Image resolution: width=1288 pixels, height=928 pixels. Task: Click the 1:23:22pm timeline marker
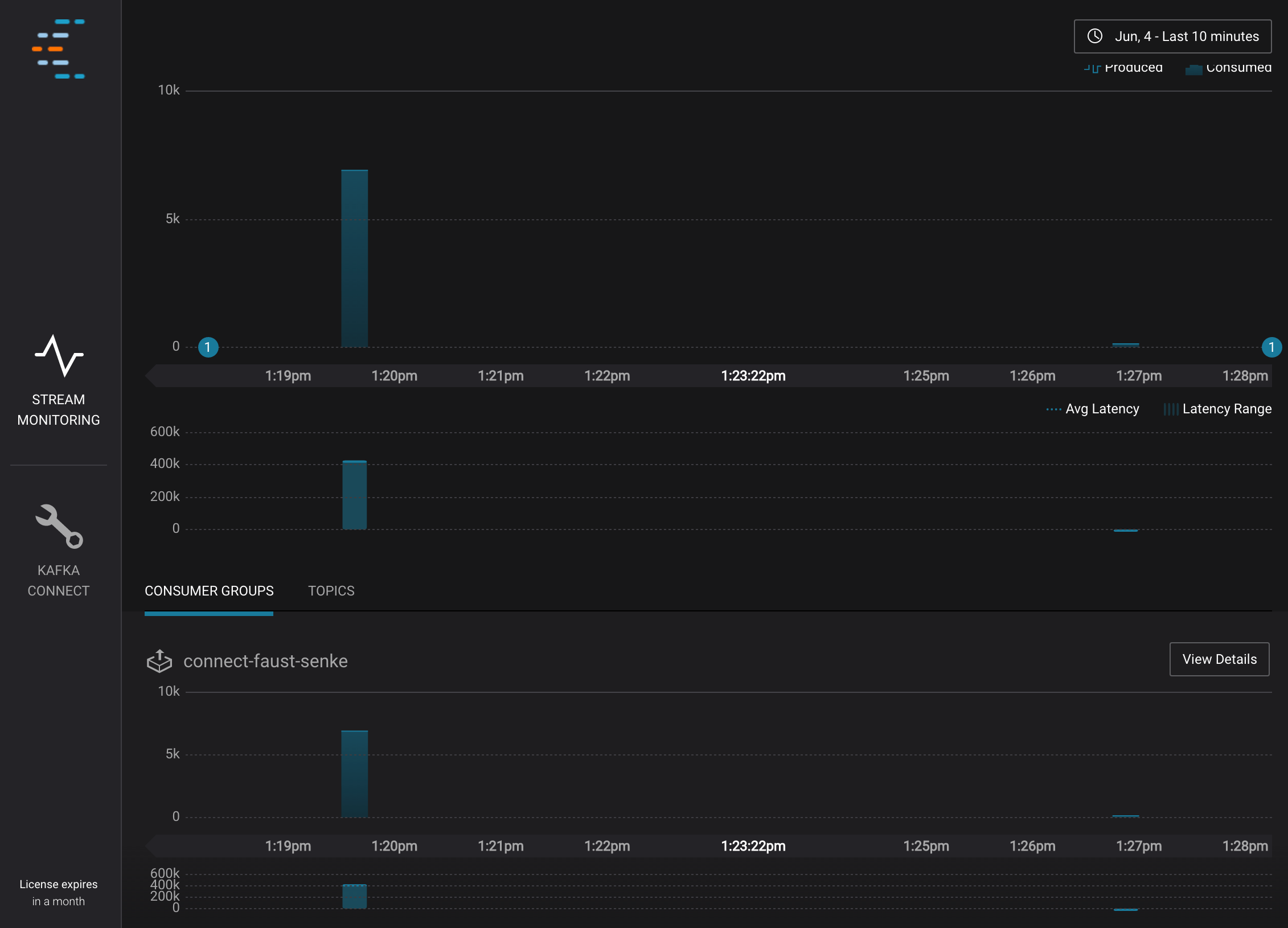tap(753, 376)
